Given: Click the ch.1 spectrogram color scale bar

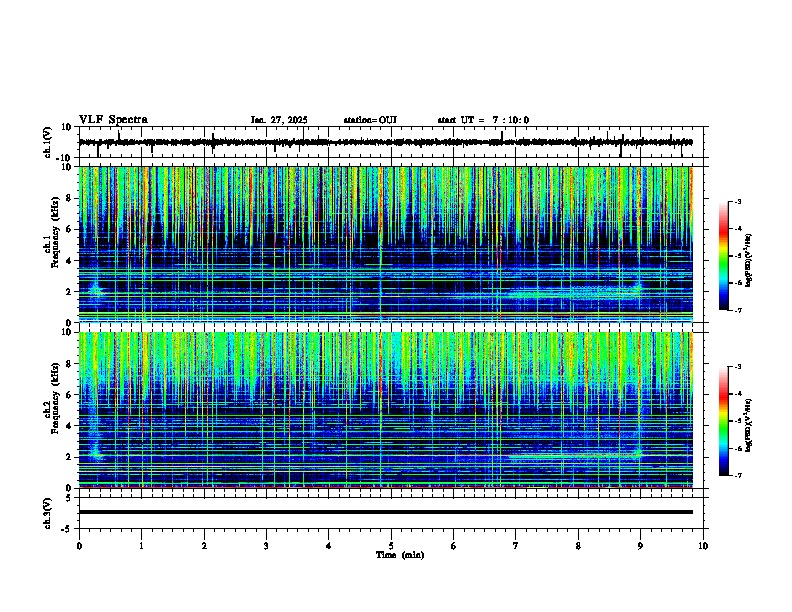Looking at the screenshot, I should (x=724, y=256).
